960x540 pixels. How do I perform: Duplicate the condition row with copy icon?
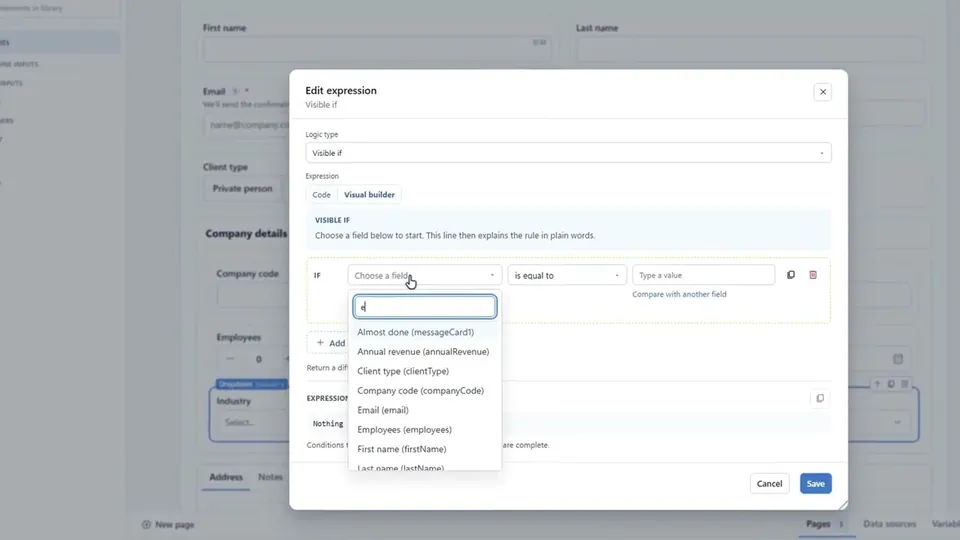click(x=791, y=275)
